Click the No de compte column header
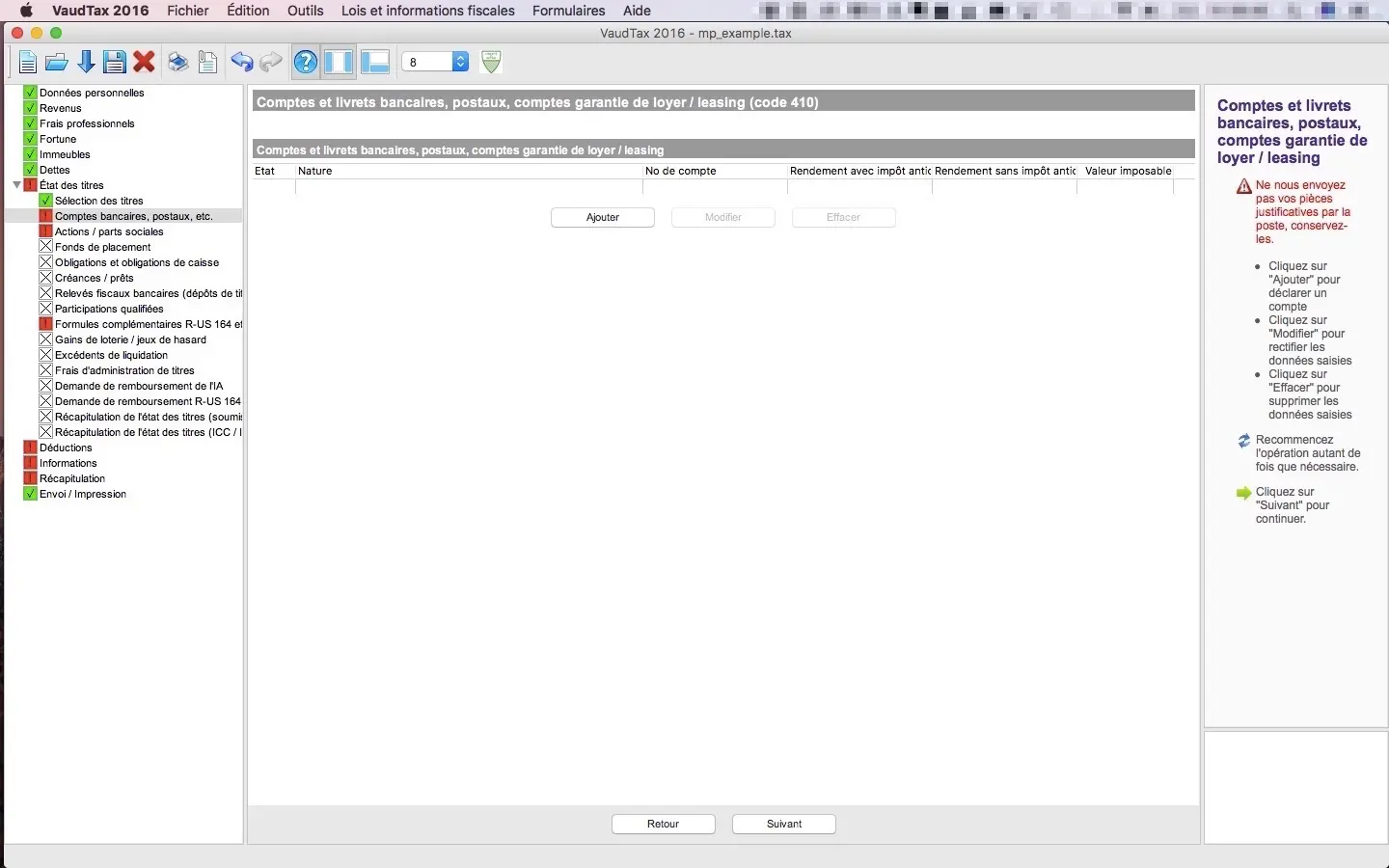Viewport: 1389px width, 868px height. click(x=715, y=171)
